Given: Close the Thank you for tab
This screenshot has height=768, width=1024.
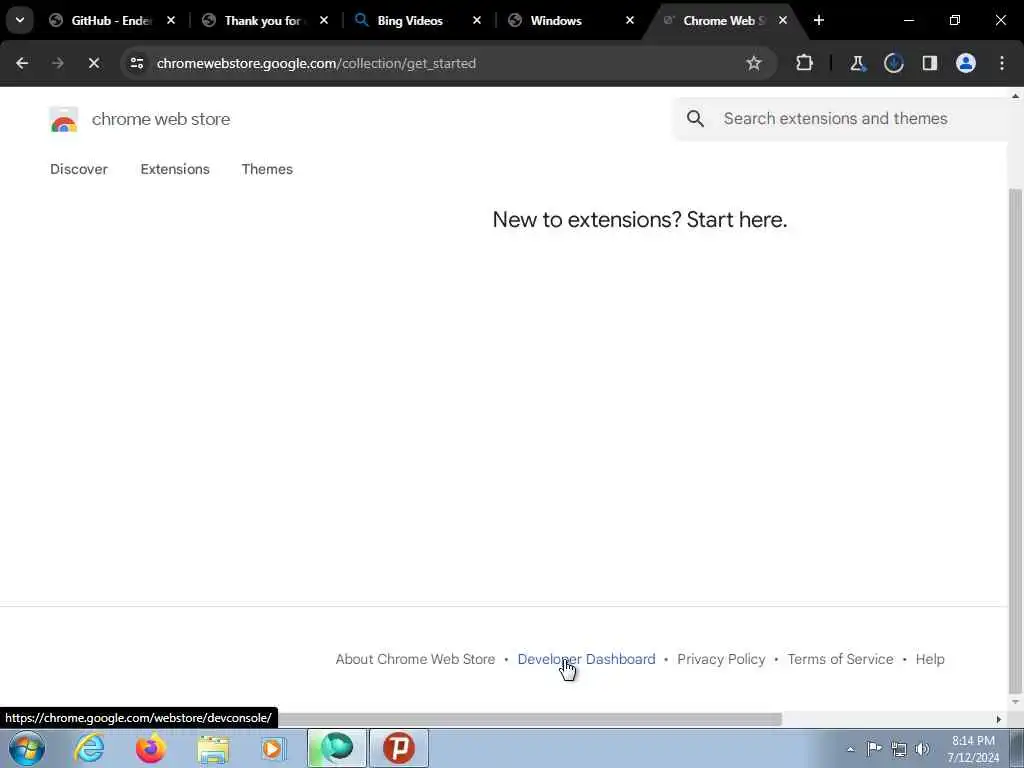Looking at the screenshot, I should pyautogui.click(x=324, y=20).
